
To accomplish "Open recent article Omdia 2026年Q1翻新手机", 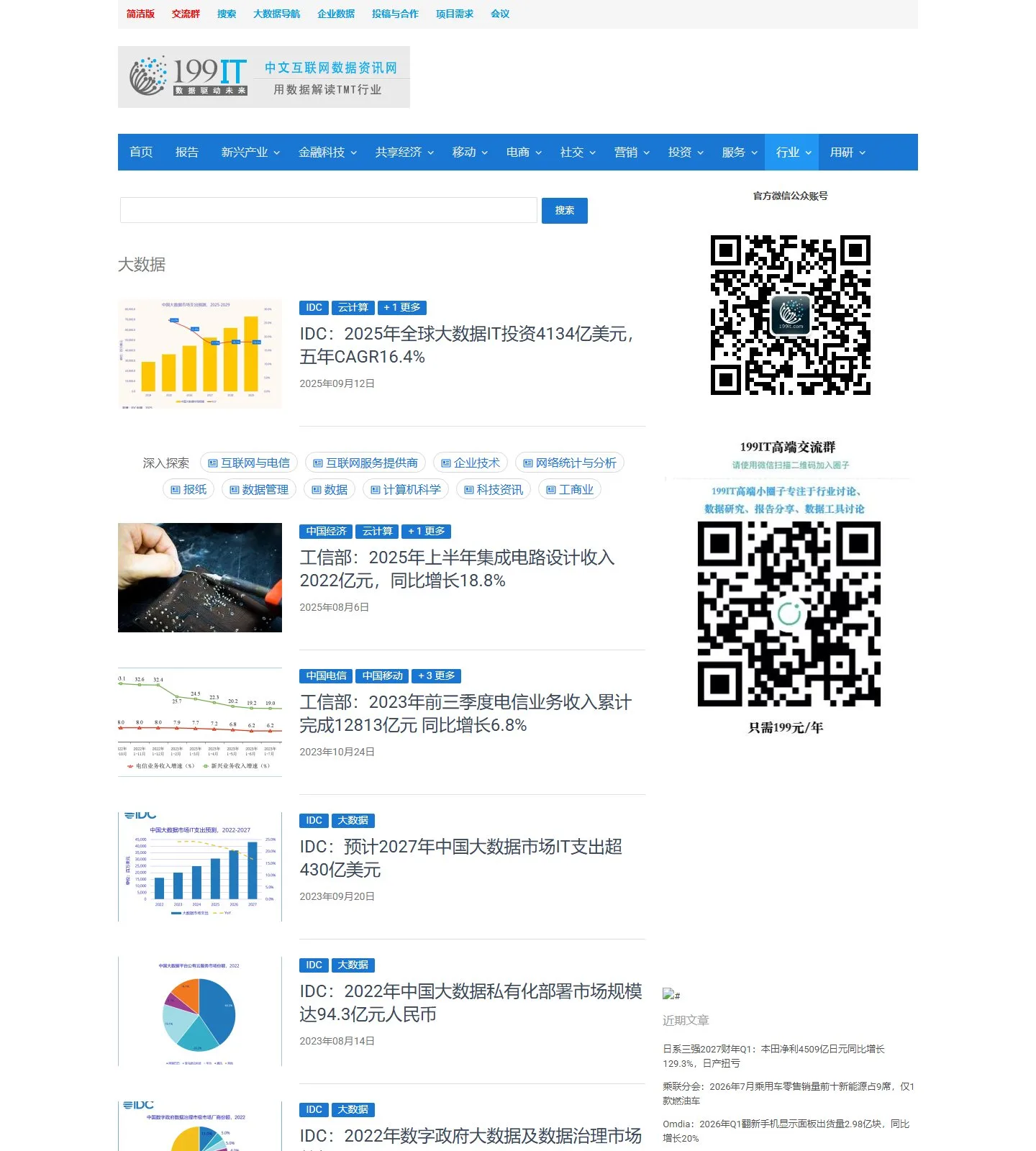I will [786, 1131].
